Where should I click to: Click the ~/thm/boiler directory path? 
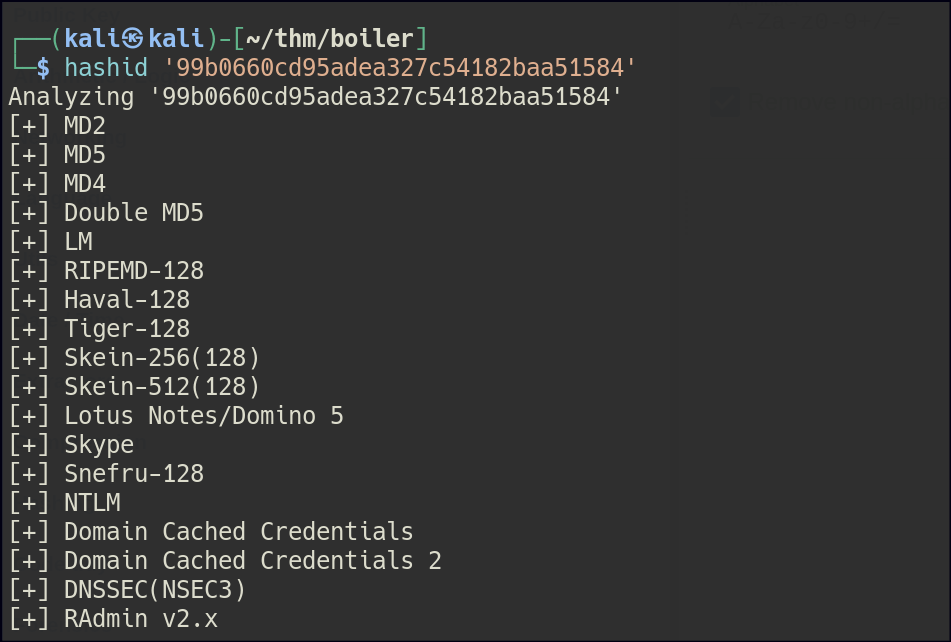pos(329,39)
